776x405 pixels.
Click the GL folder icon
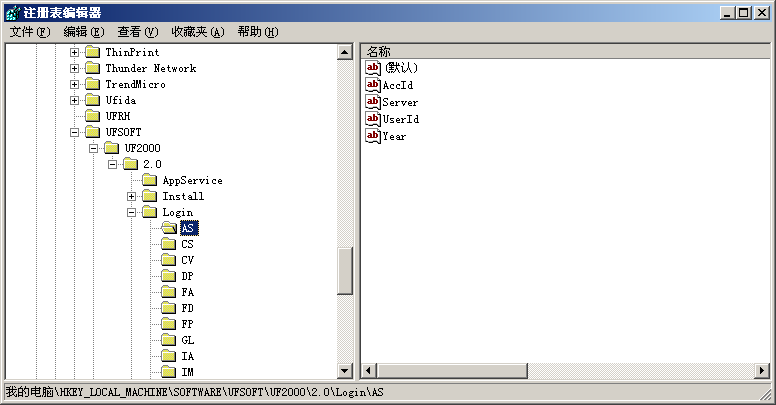tap(169, 340)
